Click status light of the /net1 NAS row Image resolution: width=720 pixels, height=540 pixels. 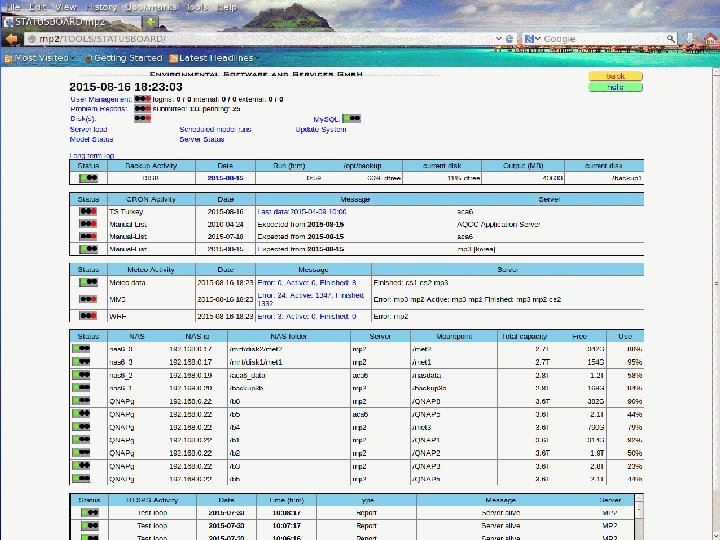81,362
